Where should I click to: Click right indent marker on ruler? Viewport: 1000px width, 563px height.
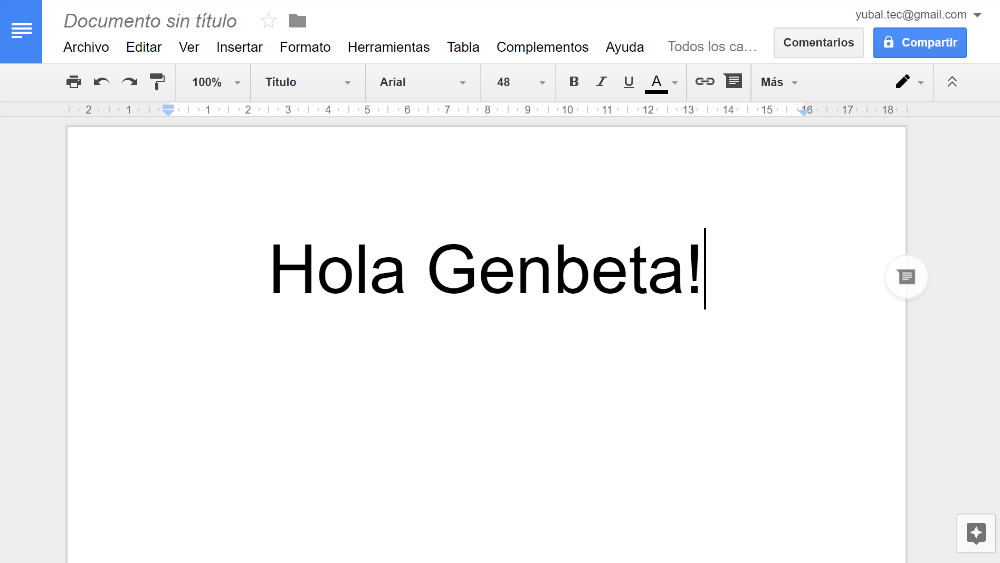[x=804, y=112]
